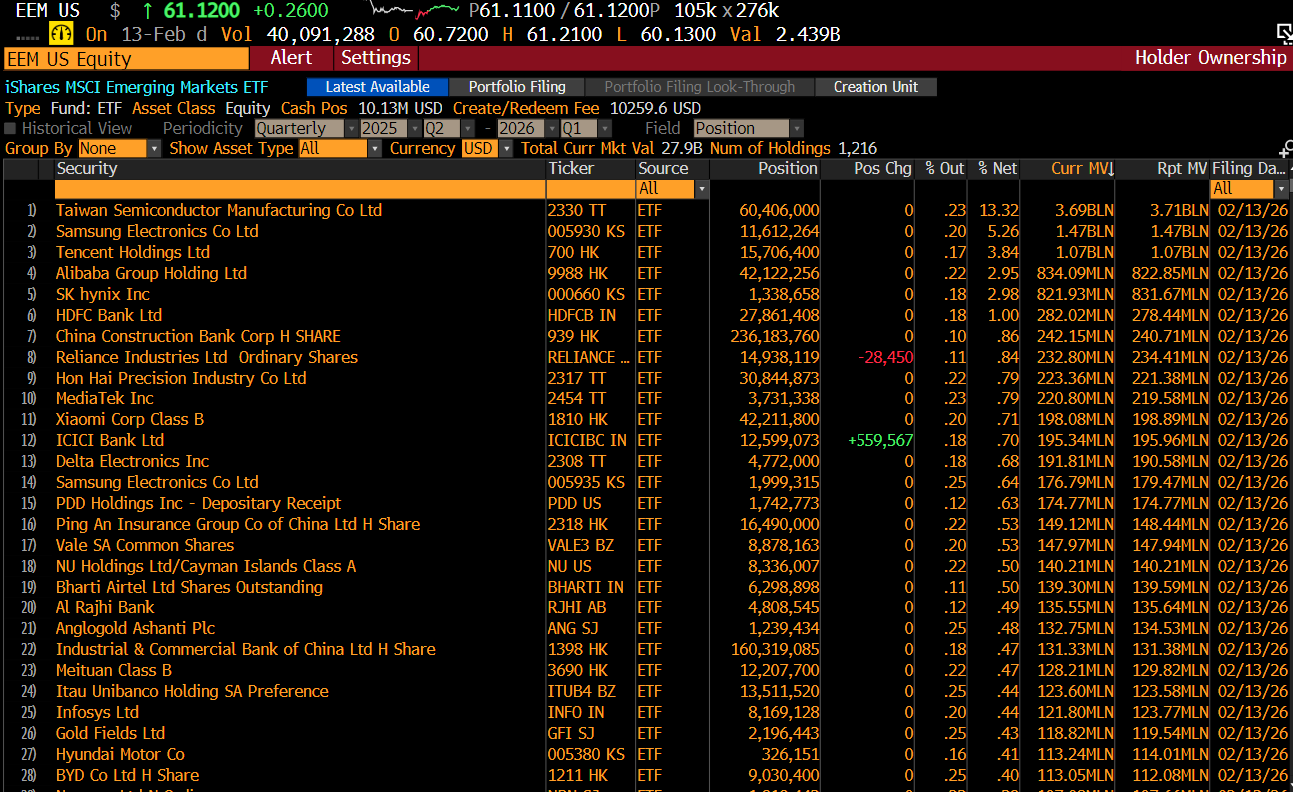Select the Vale SA Common Shares row
Screen dimensions: 1293x792
(x=646, y=545)
